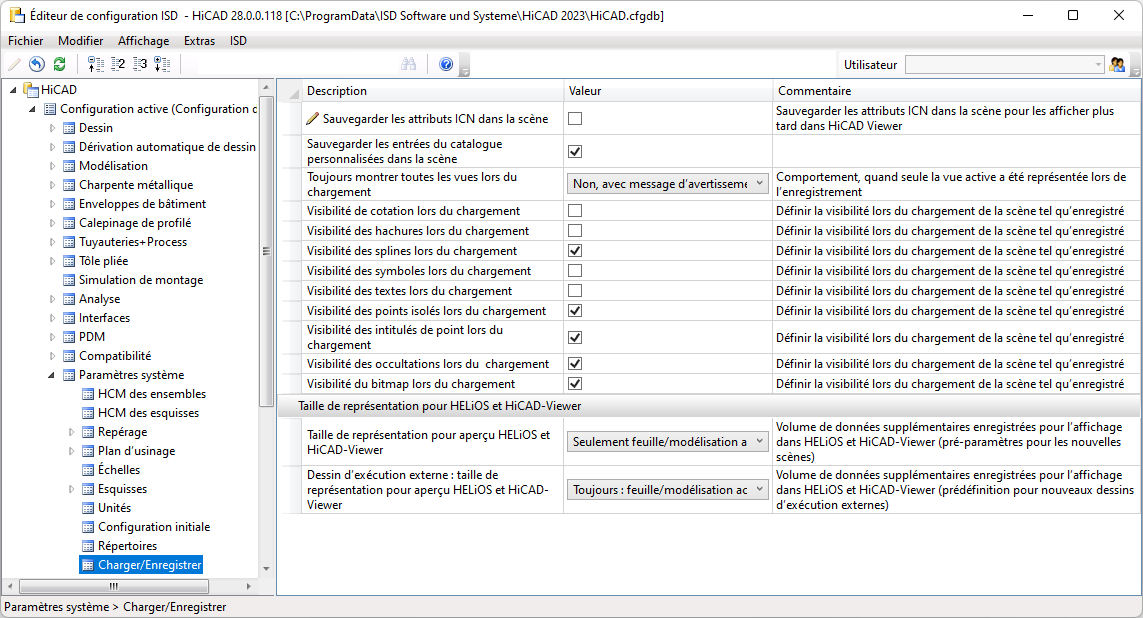Click the undo arrow toolbar icon

(36, 65)
